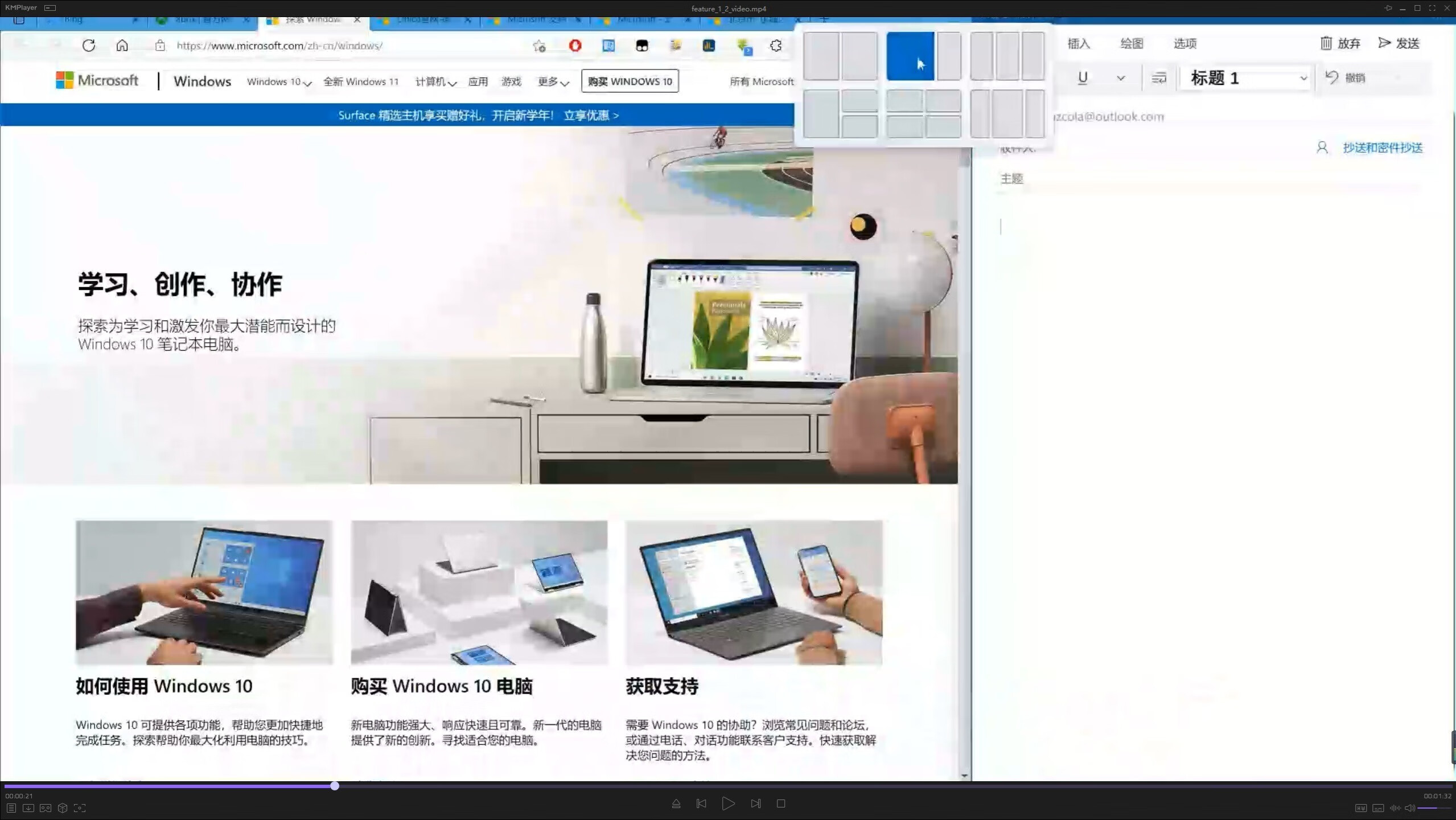The height and width of the screenshot is (820, 1456).
Task: Open the 如何使用 Windows 10 card image
Action: [204, 592]
